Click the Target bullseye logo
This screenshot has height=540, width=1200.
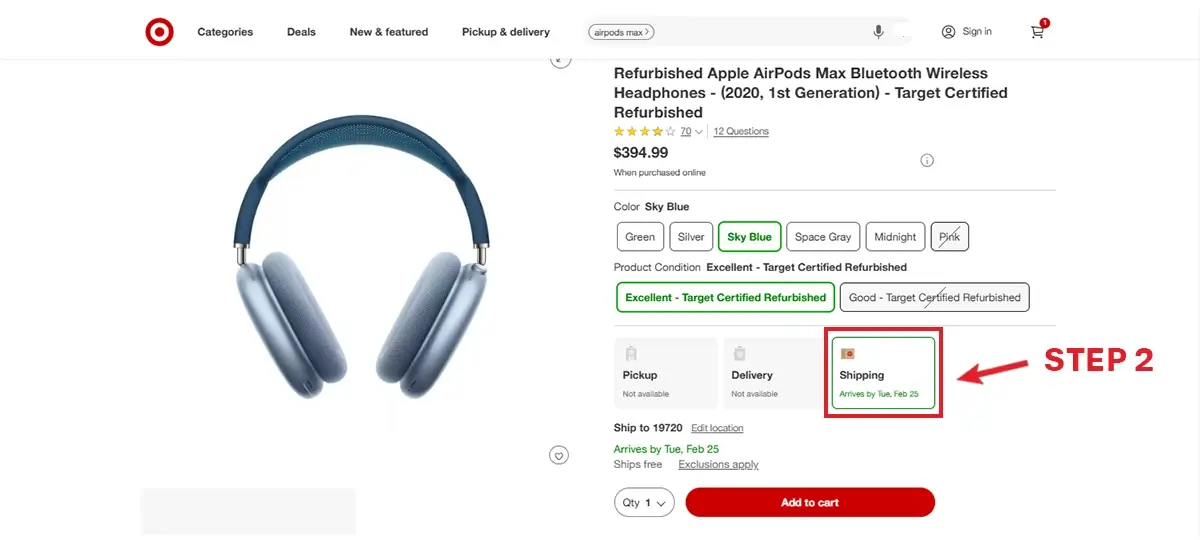(159, 32)
